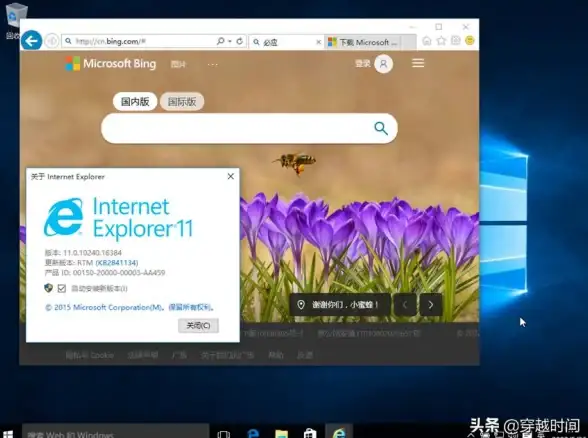Open File Explorer from the taskbar
This screenshot has width=588, height=438.
[281, 434]
